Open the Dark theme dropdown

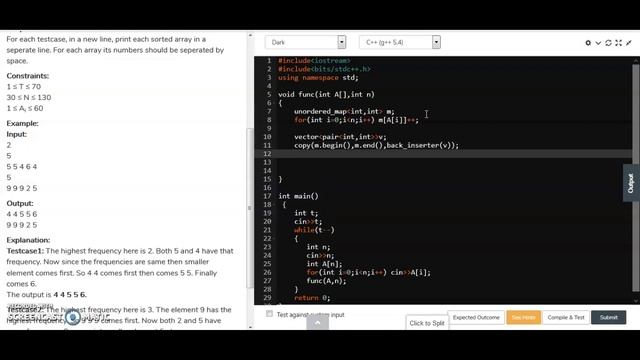pos(306,42)
